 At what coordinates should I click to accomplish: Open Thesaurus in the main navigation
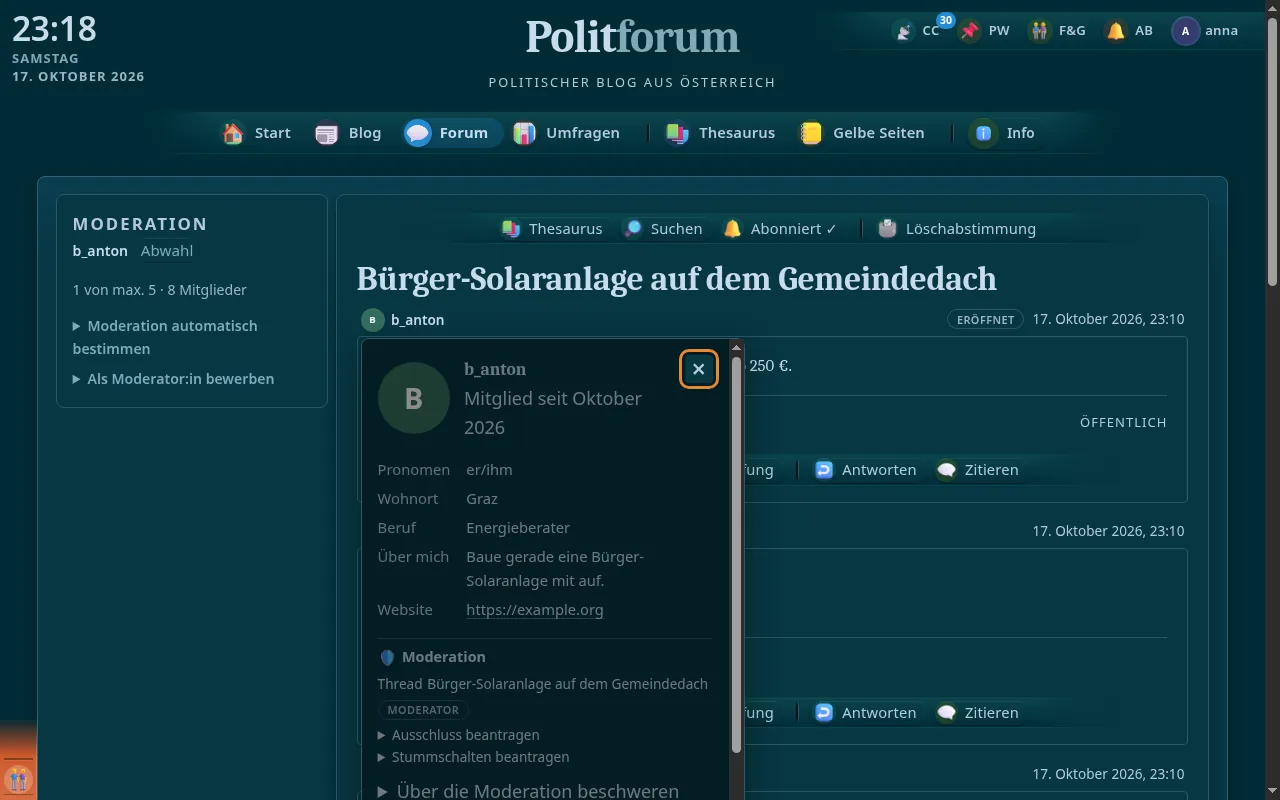[721, 133]
